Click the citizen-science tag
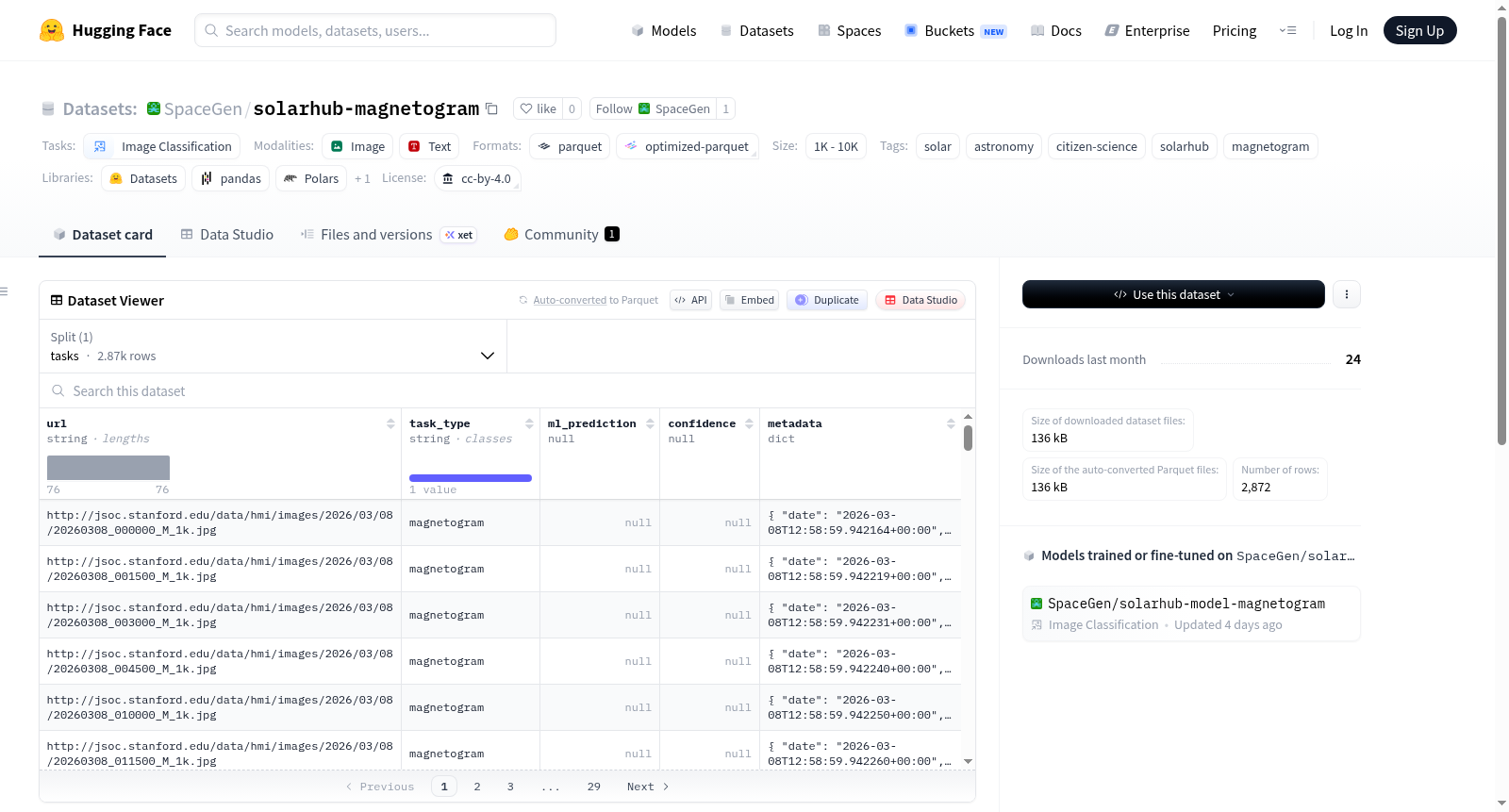Screen dimensions: 1509x812 (x=1097, y=146)
